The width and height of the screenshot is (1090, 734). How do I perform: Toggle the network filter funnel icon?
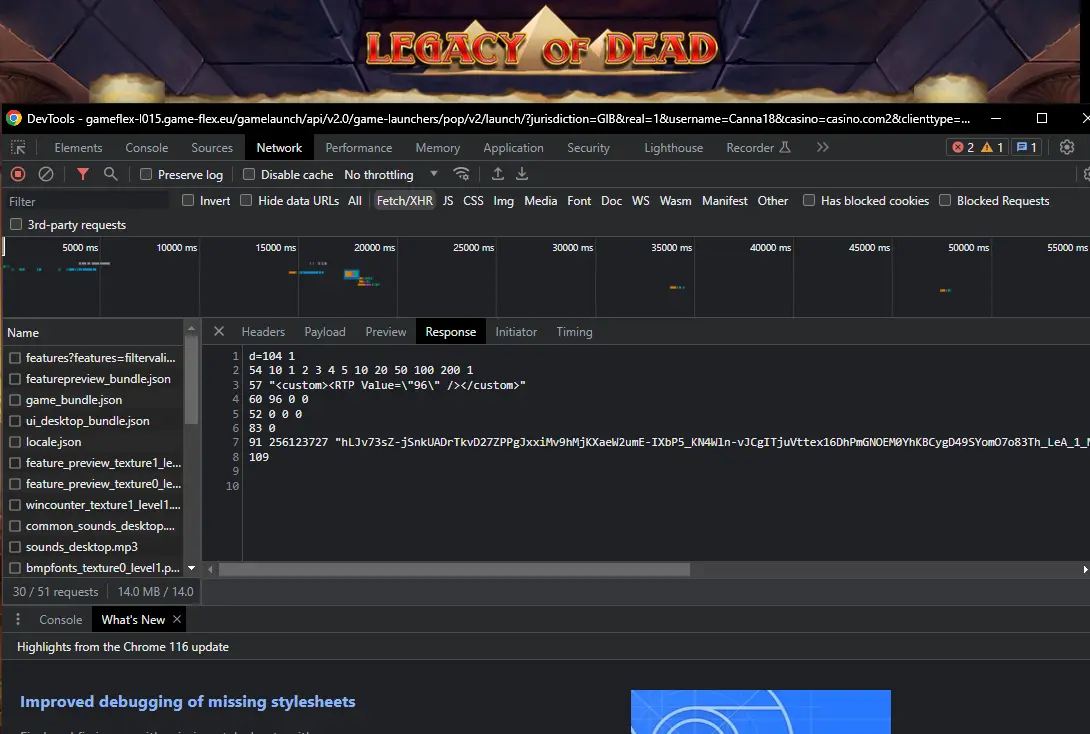click(x=83, y=174)
